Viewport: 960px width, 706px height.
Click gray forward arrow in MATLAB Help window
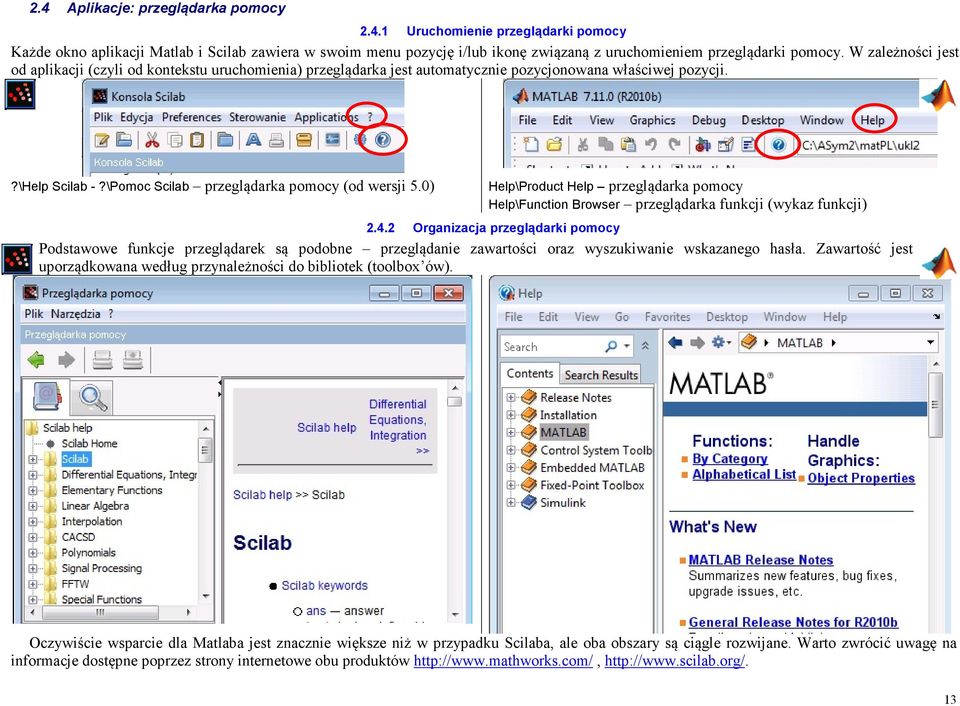click(697, 342)
